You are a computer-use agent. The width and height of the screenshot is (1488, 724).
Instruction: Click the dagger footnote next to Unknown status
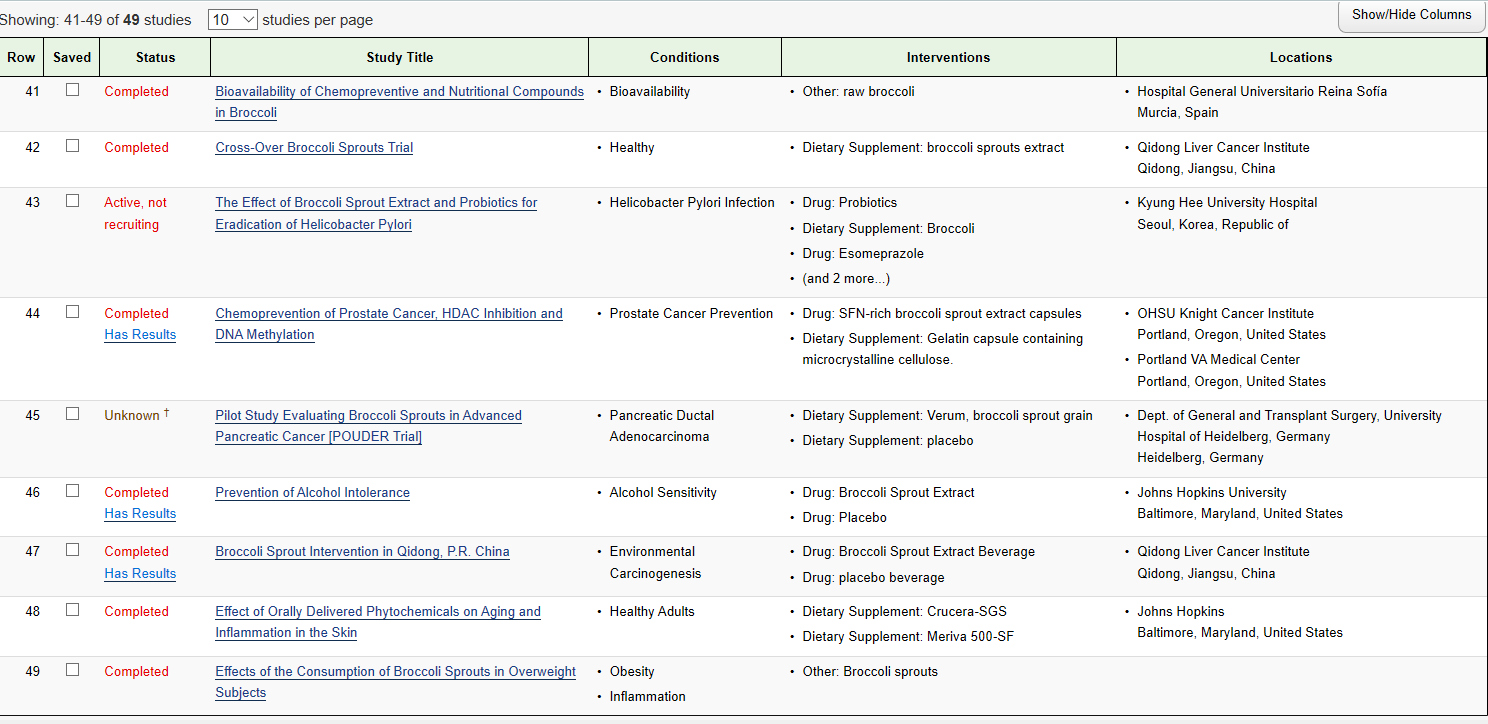coord(166,413)
